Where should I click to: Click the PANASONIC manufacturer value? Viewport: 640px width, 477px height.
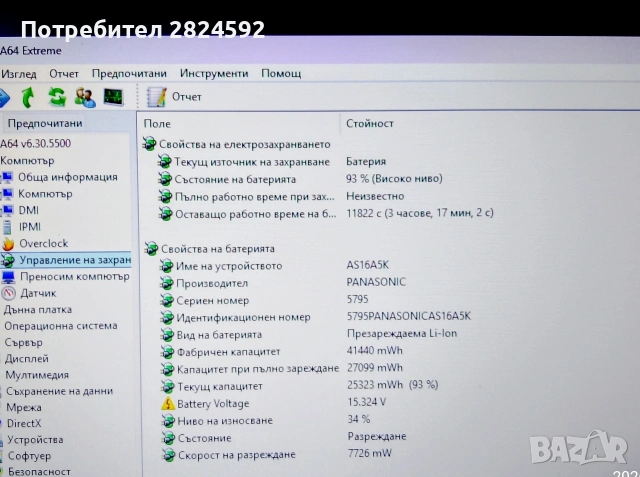376,282
